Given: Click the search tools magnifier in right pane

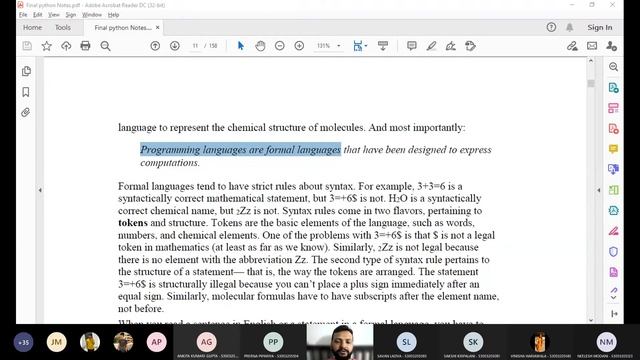Looking at the screenshot, I should tap(613, 67).
